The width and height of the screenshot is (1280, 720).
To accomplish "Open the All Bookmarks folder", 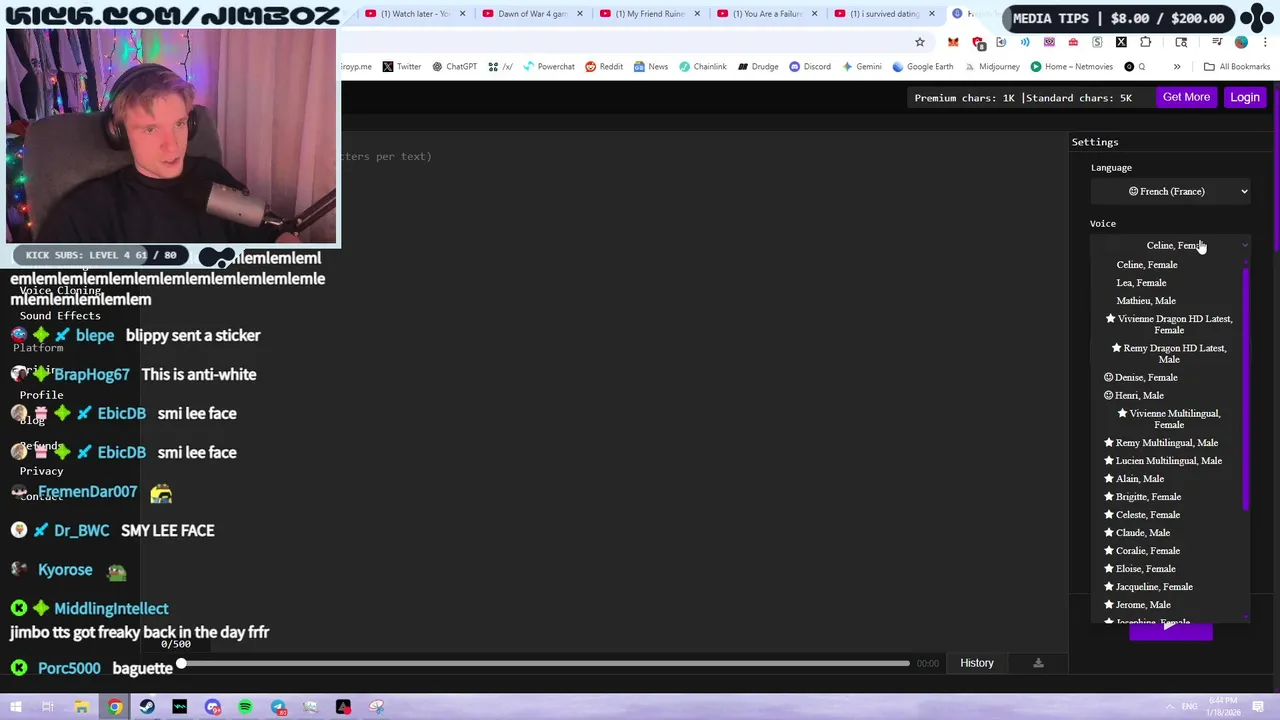I will pyautogui.click(x=1237, y=67).
